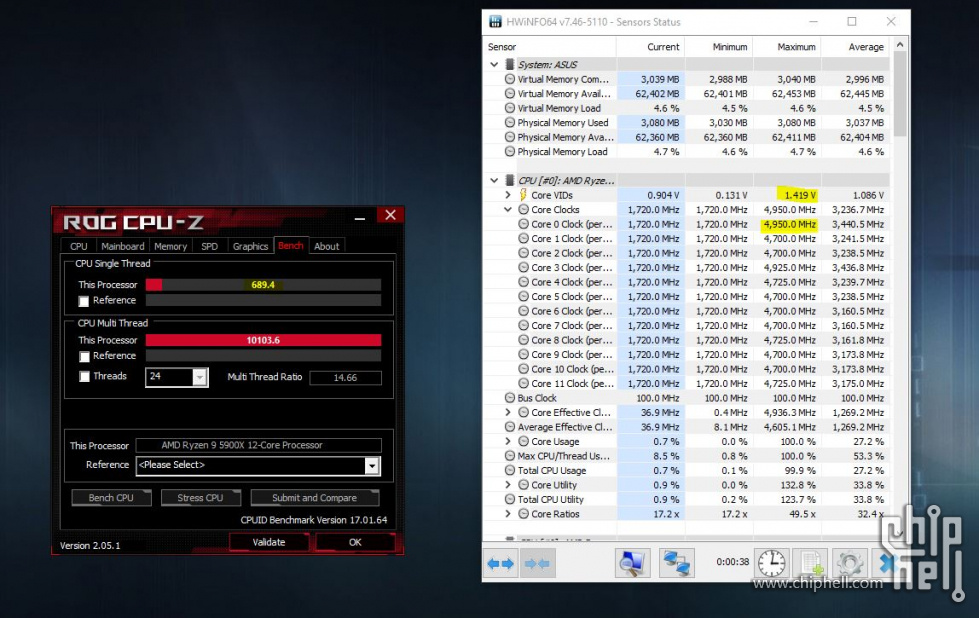The height and width of the screenshot is (618, 979).
Task: Click the collapse columns inward arrows icon
Action: pyautogui.click(x=537, y=564)
